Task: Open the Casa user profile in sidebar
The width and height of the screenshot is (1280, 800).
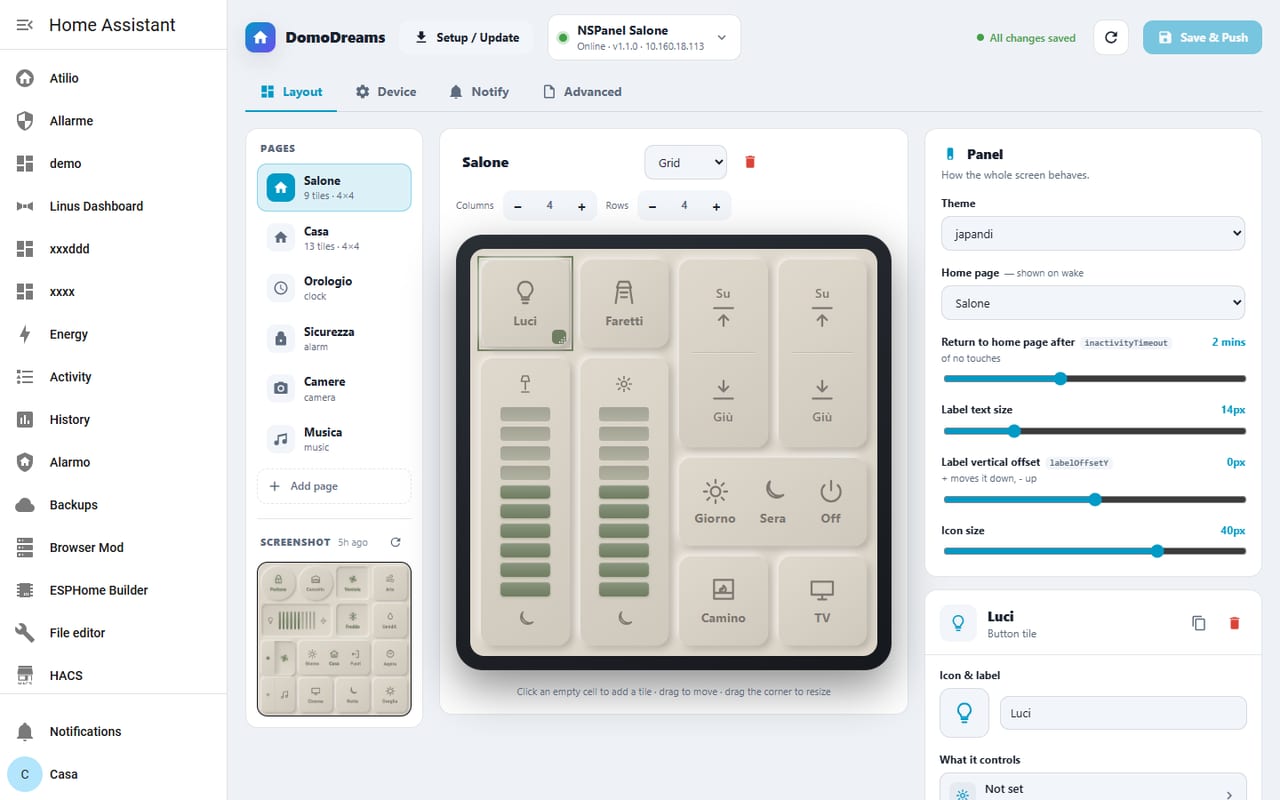Action: coord(113,774)
